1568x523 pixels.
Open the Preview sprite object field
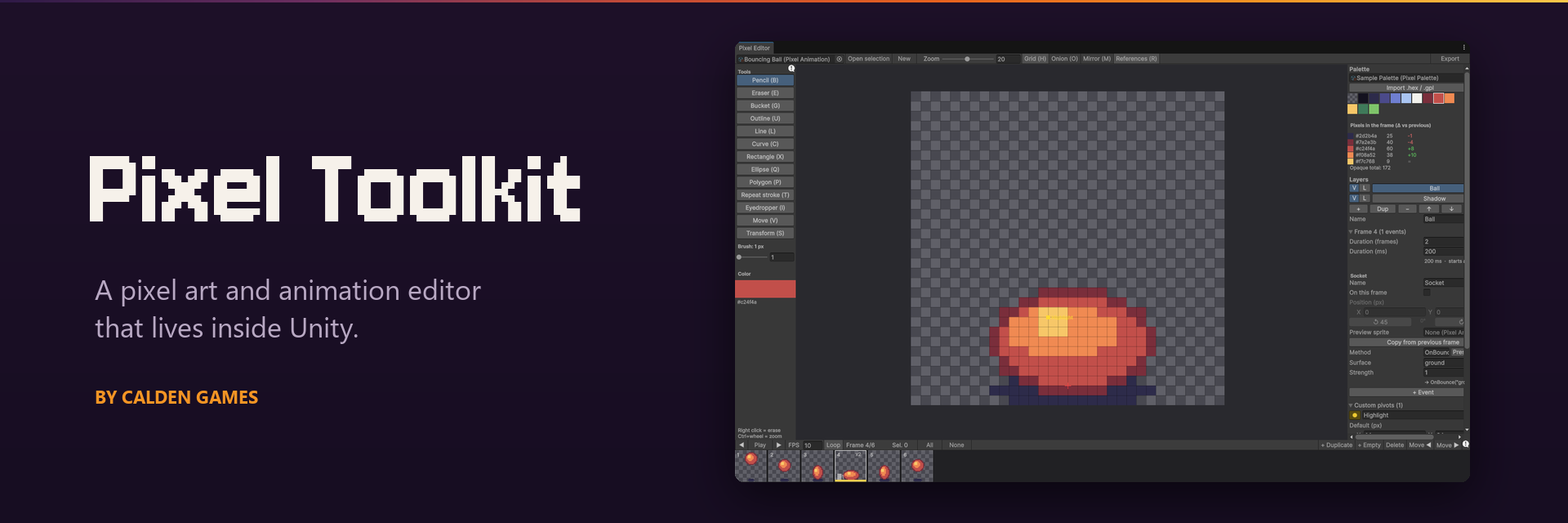click(x=1444, y=333)
